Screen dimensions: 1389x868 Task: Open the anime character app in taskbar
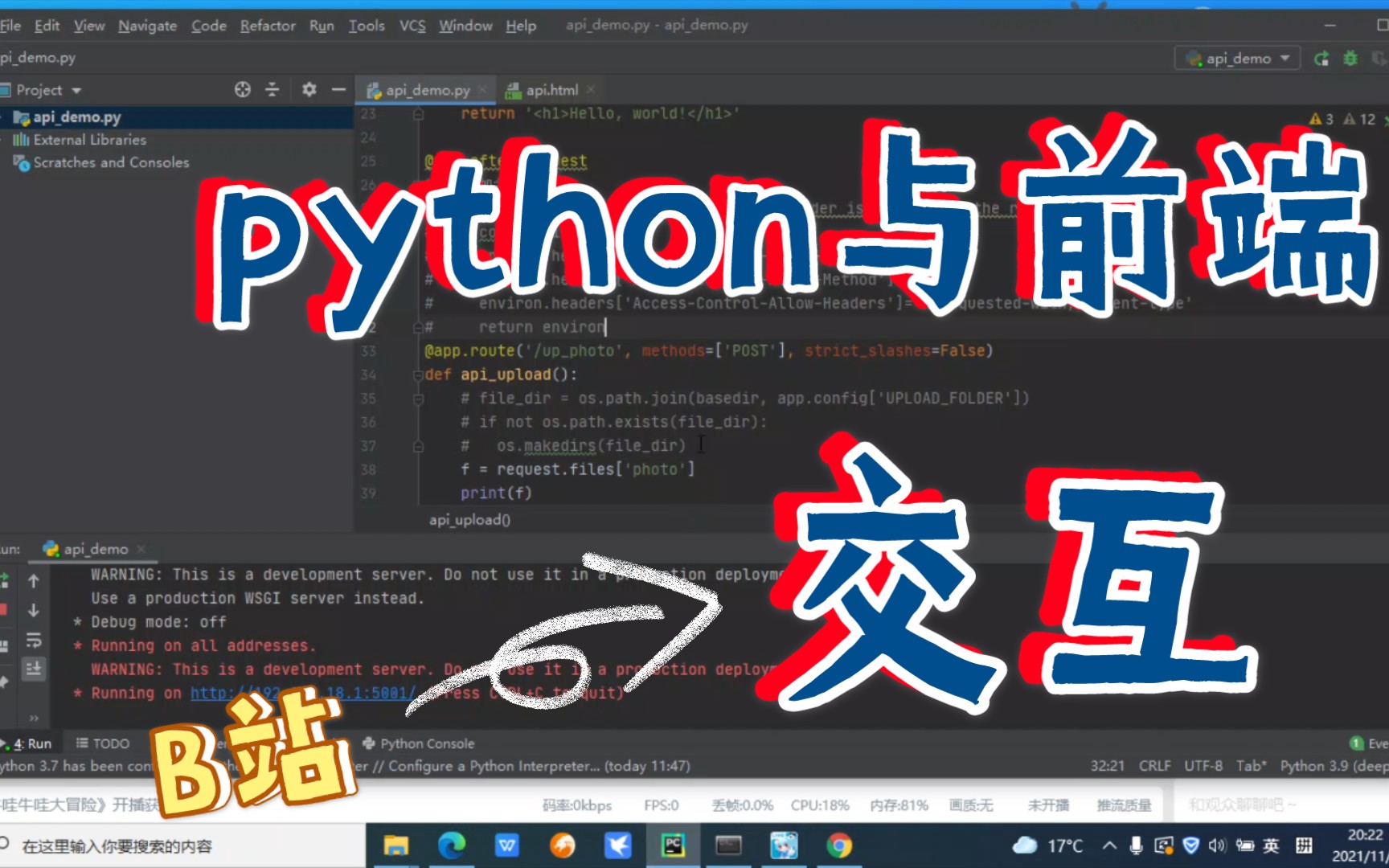click(784, 845)
